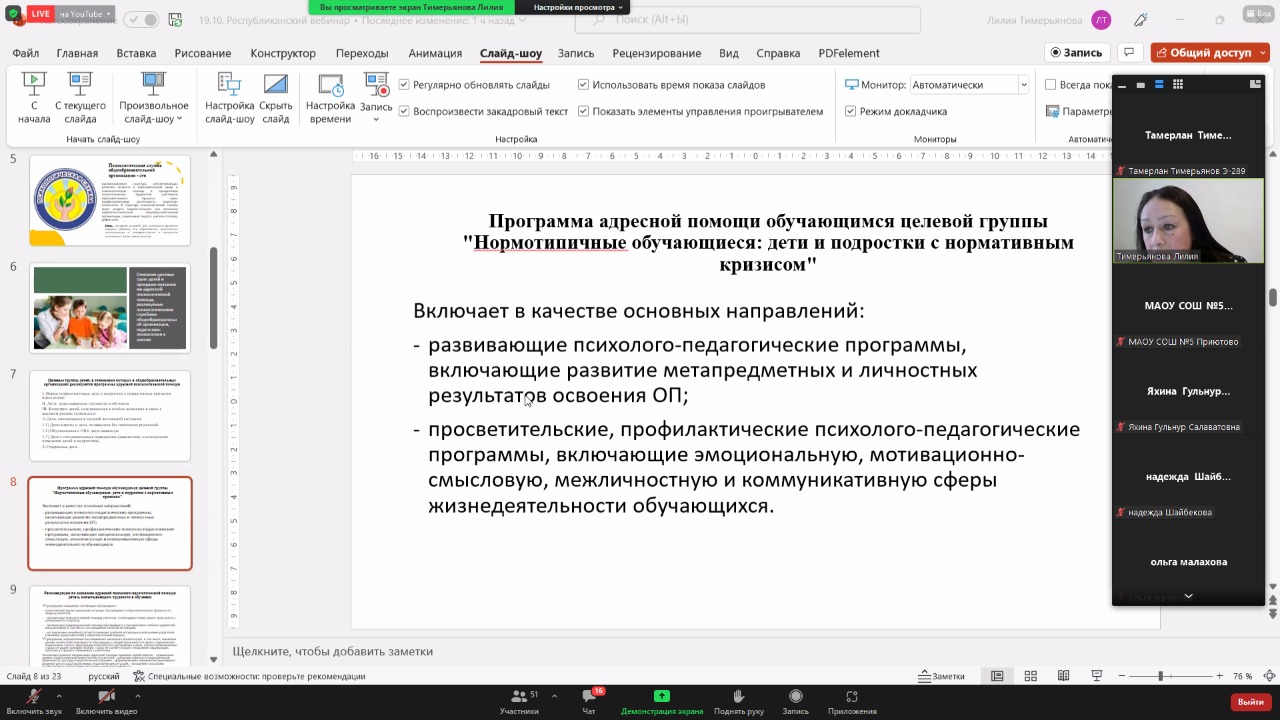Viewport: 1280px width, 720px height.
Task: Open Rehearse Timings tool
Action: point(330,98)
